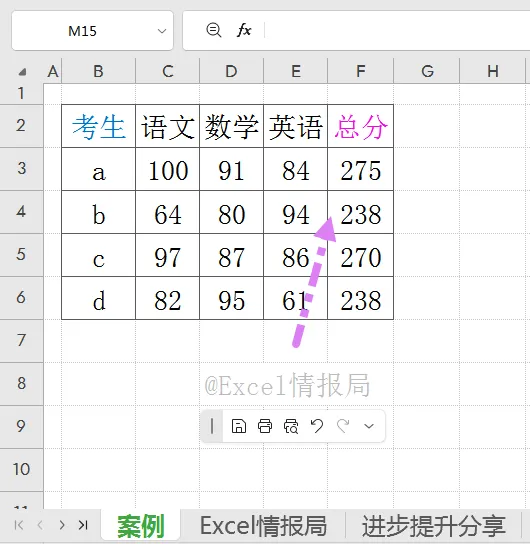530x544 pixels.
Task: Click the magnifier zoom icon in formula bar
Action: coord(213,30)
